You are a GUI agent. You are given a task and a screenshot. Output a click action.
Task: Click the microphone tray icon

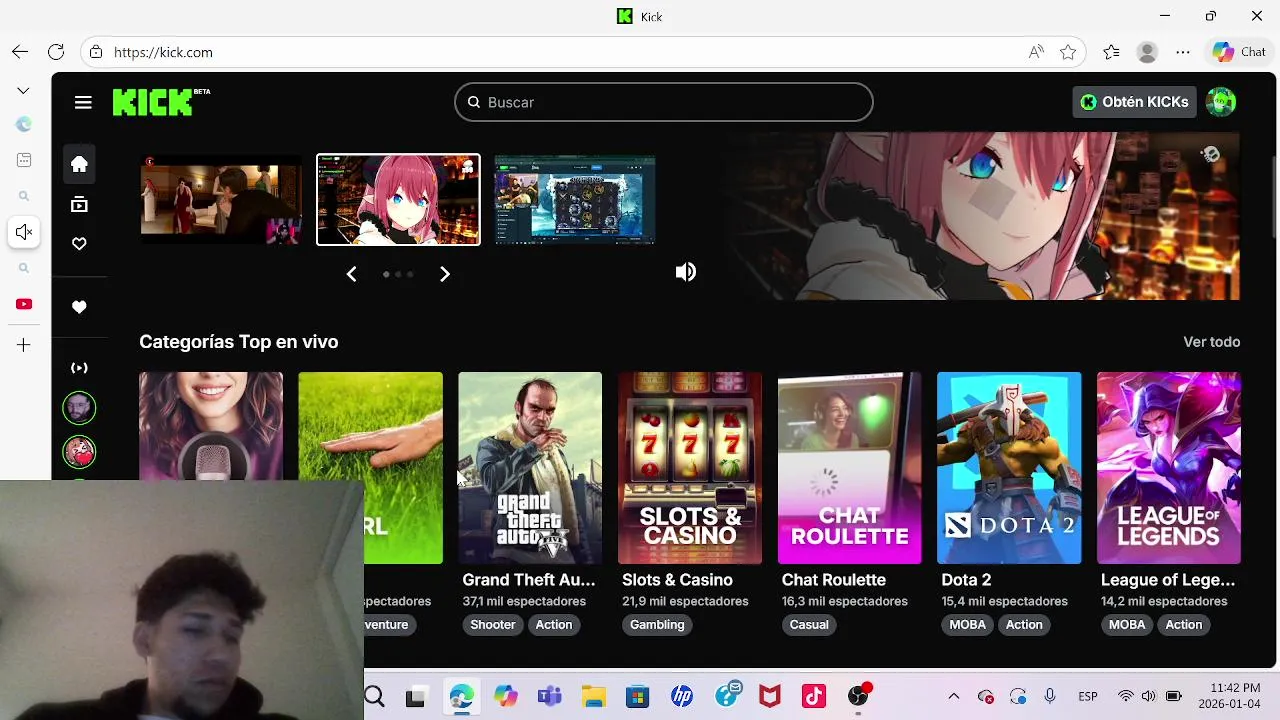(1049, 696)
